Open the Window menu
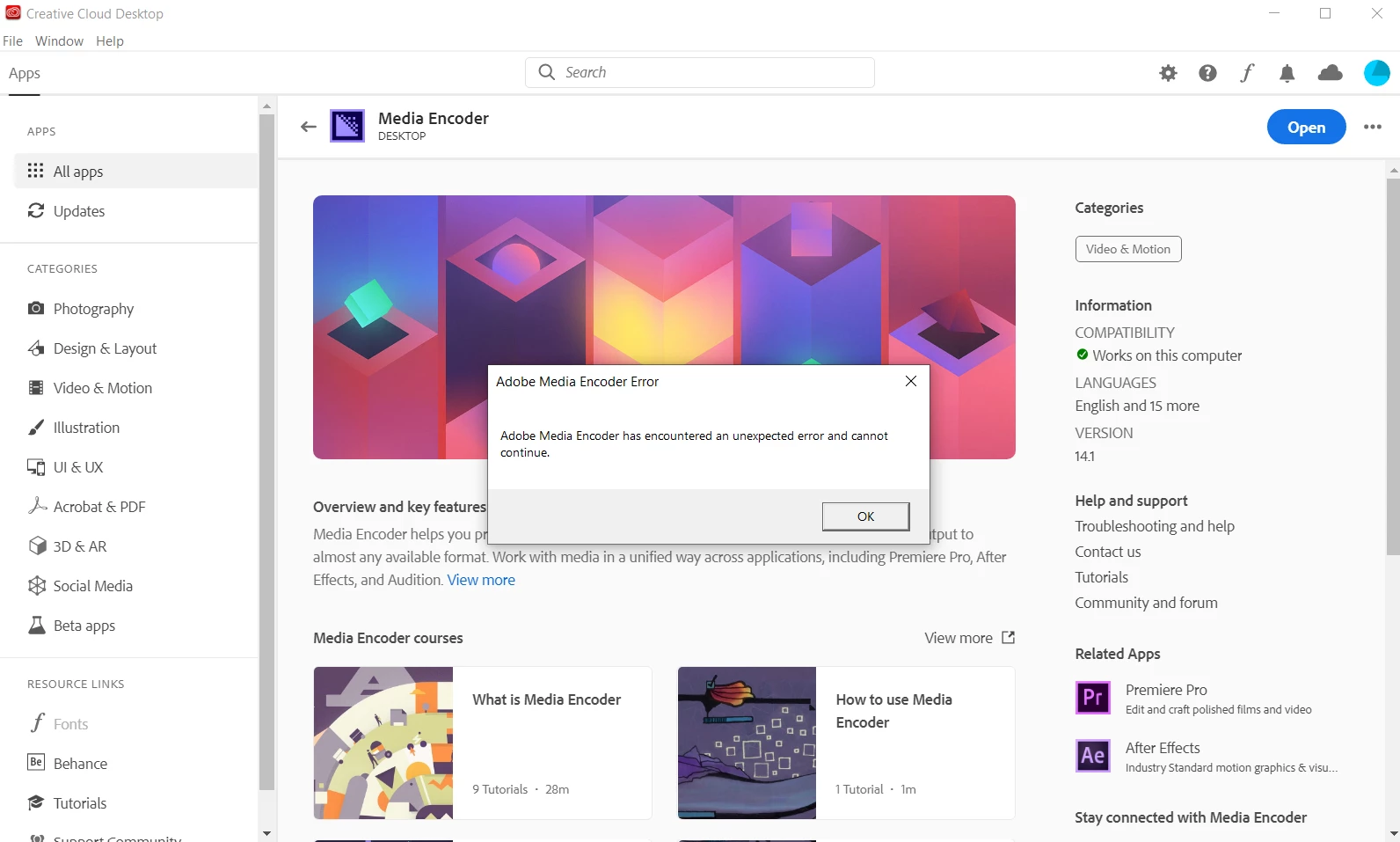The height and width of the screenshot is (842, 1400). coord(59,41)
